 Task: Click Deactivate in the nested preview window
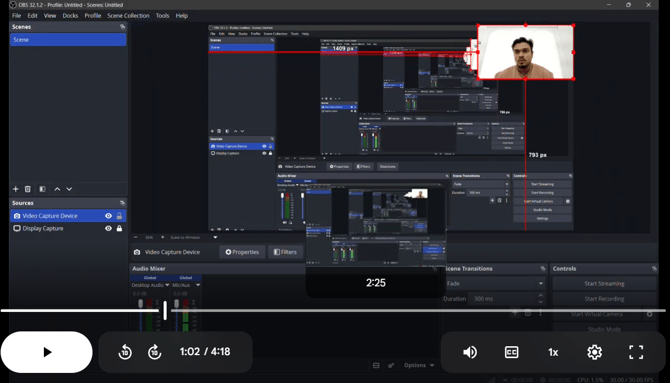tap(387, 166)
